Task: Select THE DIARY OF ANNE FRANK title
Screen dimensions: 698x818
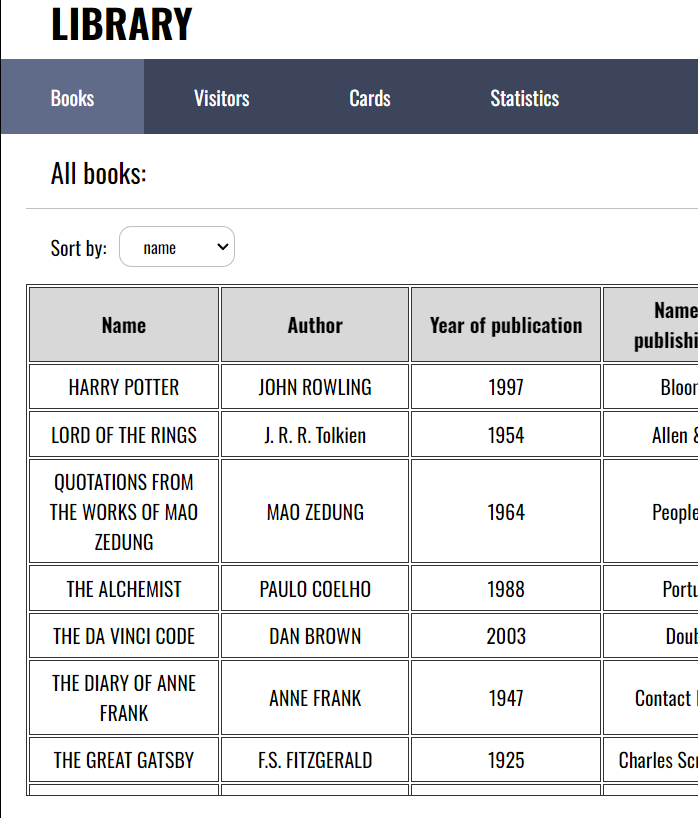Action: (124, 698)
